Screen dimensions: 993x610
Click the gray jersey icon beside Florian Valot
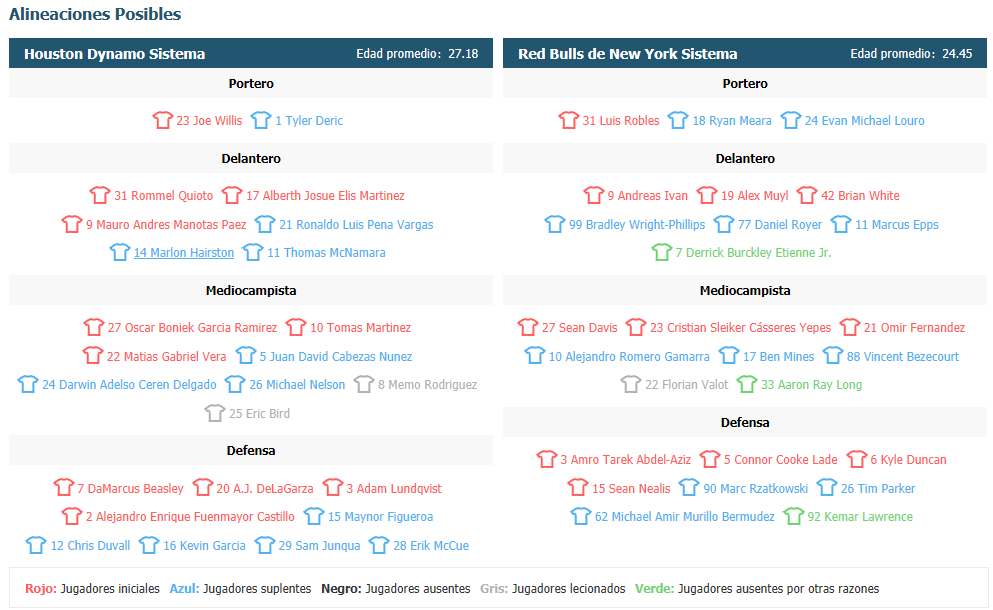coord(631,384)
